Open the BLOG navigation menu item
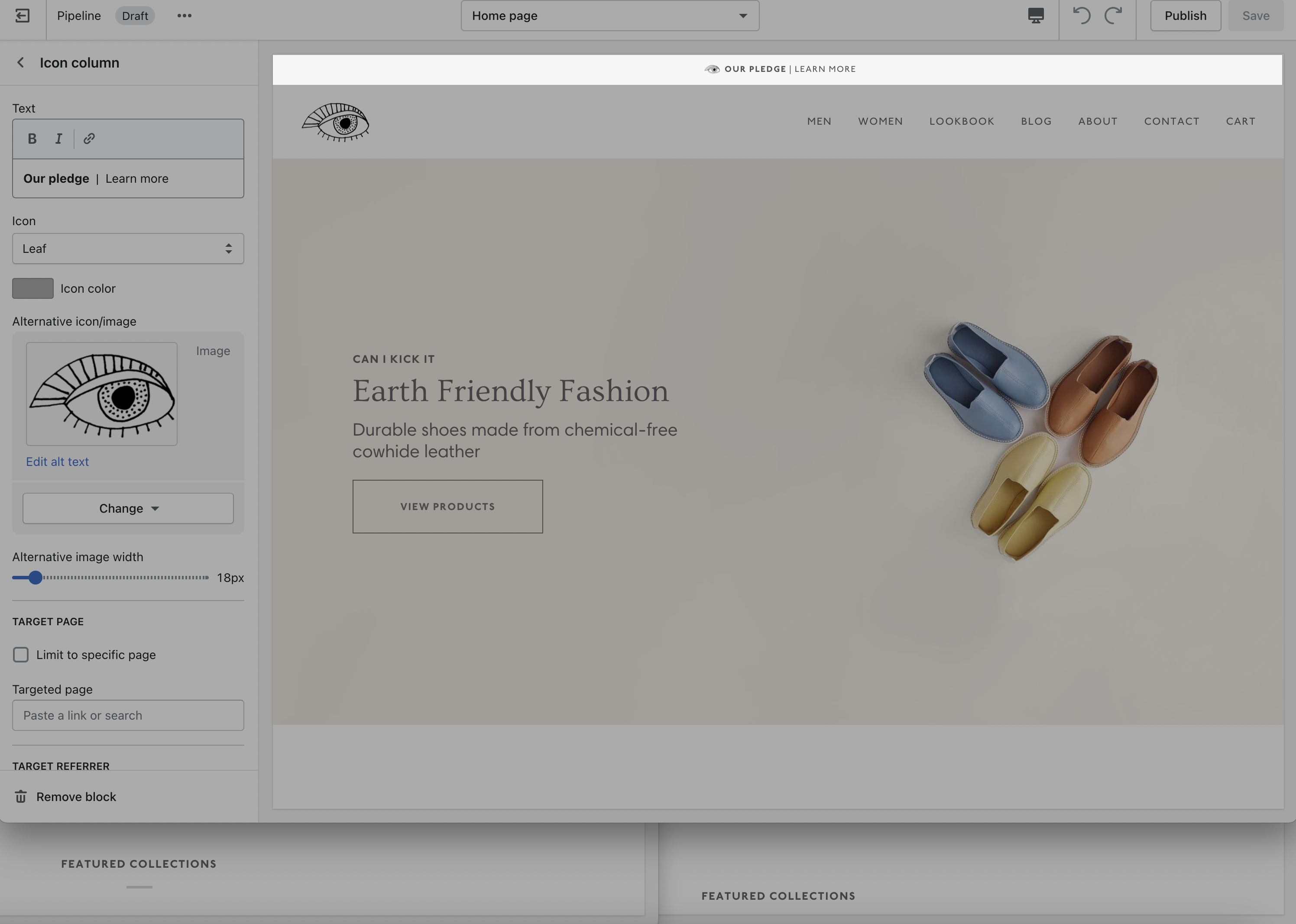The width and height of the screenshot is (1296, 924). pyautogui.click(x=1036, y=121)
